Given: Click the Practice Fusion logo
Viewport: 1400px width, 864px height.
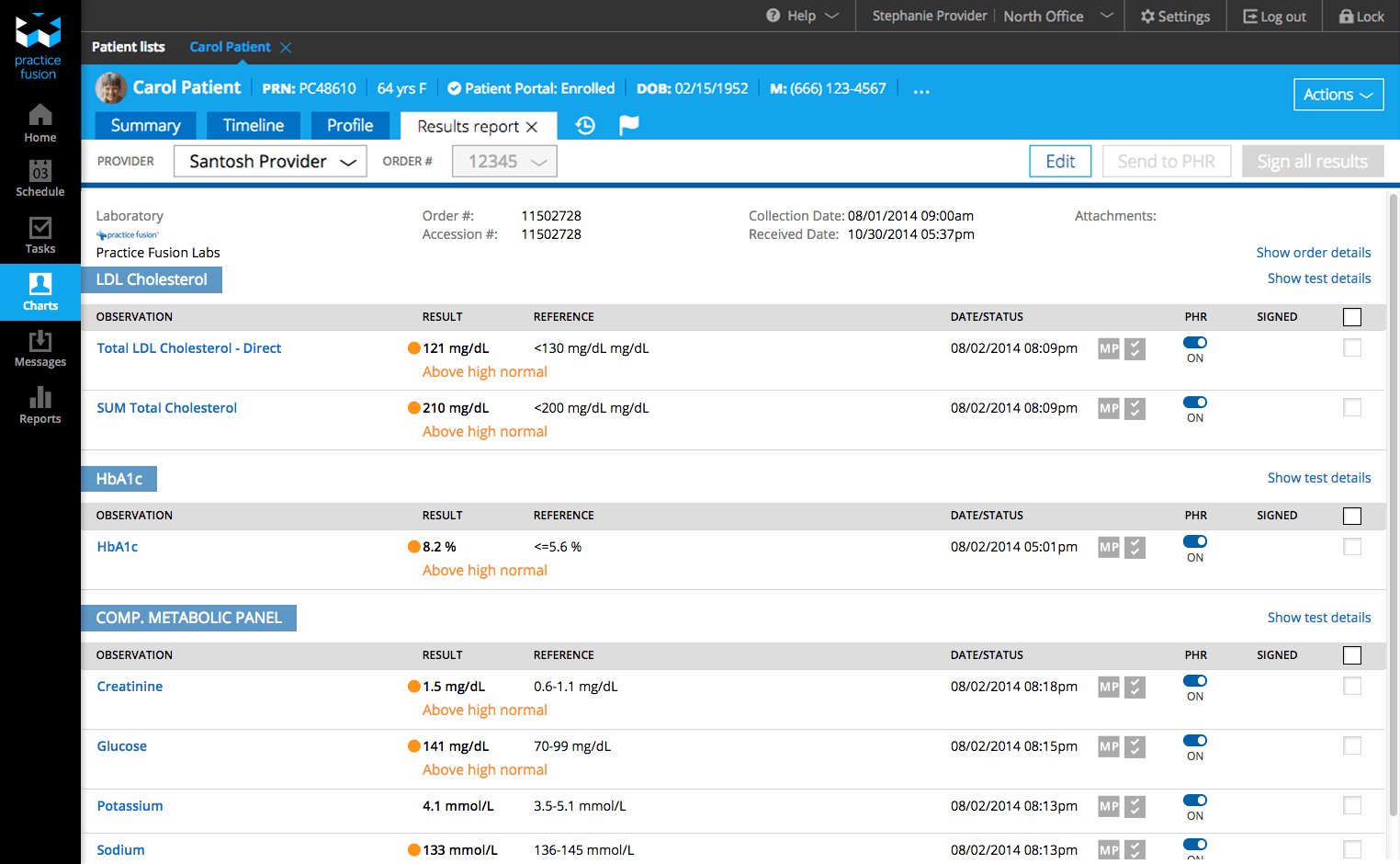Looking at the screenshot, I should click(x=39, y=46).
